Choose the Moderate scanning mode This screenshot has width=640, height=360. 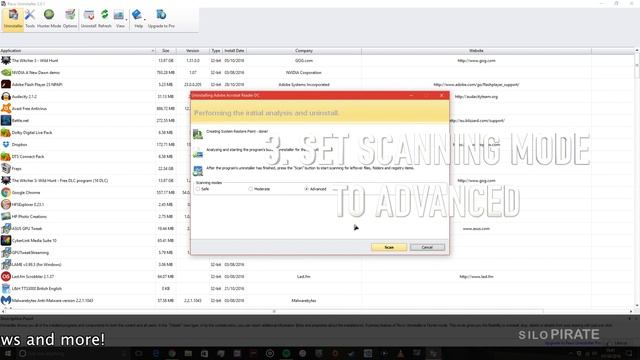[251, 189]
